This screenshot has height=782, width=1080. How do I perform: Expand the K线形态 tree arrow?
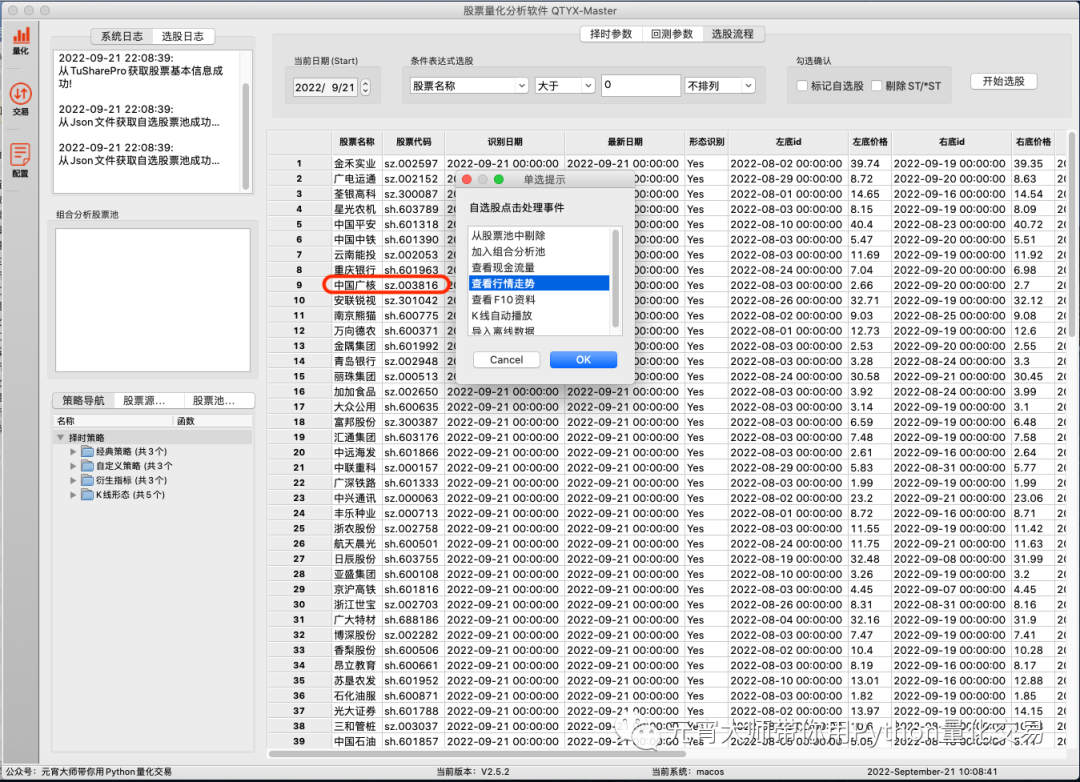pyautogui.click(x=73, y=495)
